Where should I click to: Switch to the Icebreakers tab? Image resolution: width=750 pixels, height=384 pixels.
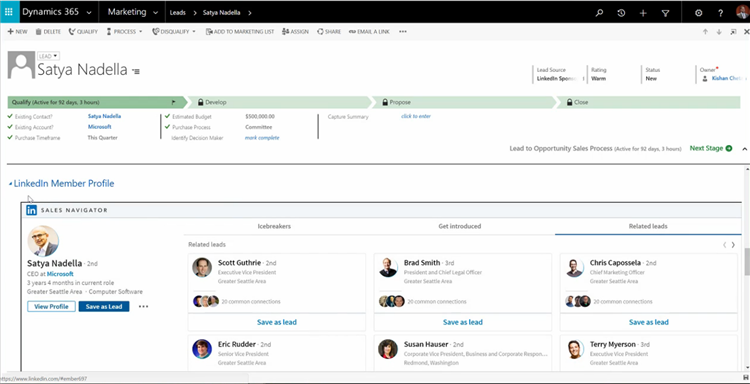pos(274,226)
